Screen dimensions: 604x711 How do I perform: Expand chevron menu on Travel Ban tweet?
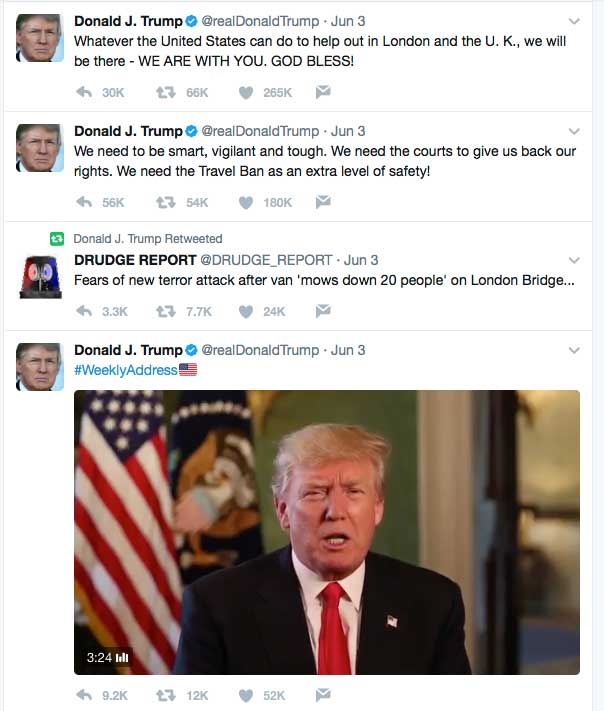(x=574, y=131)
